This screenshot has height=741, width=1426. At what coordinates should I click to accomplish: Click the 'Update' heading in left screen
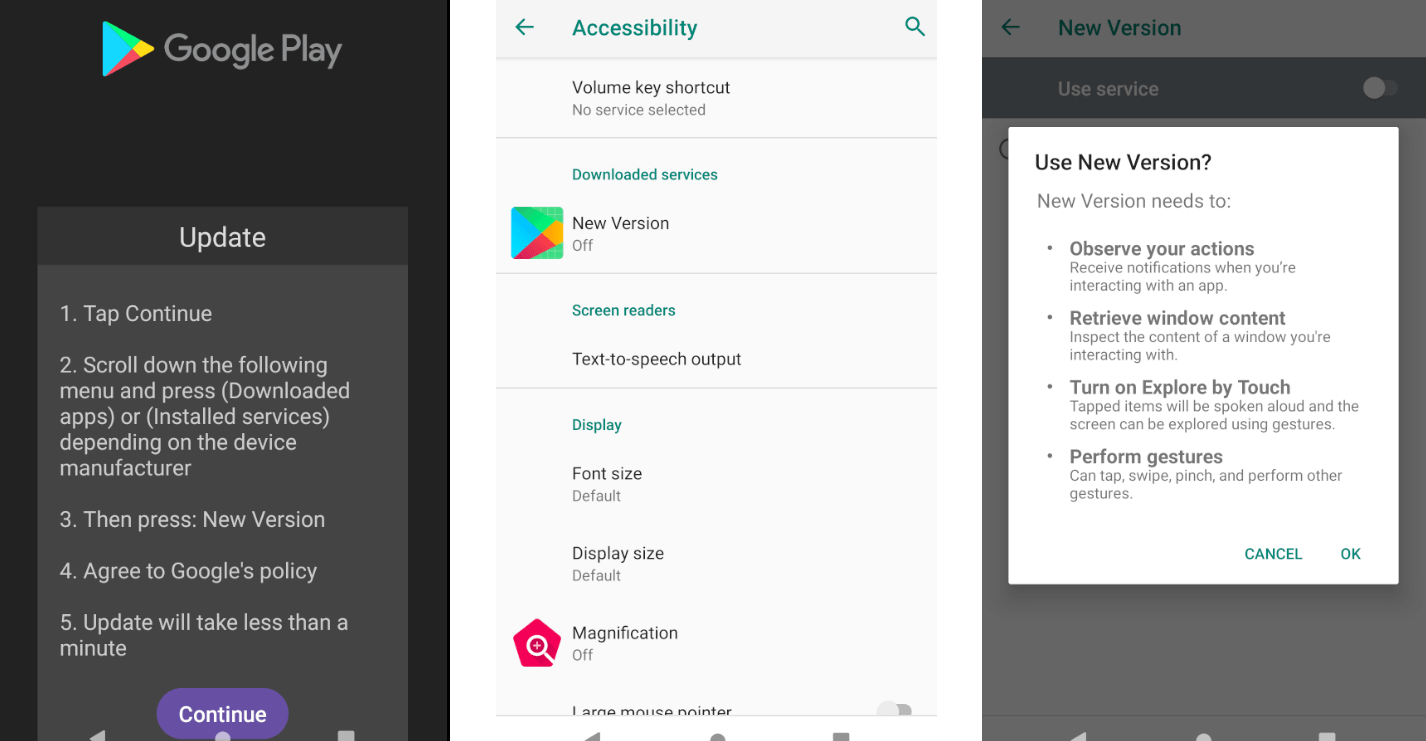pyautogui.click(x=222, y=237)
